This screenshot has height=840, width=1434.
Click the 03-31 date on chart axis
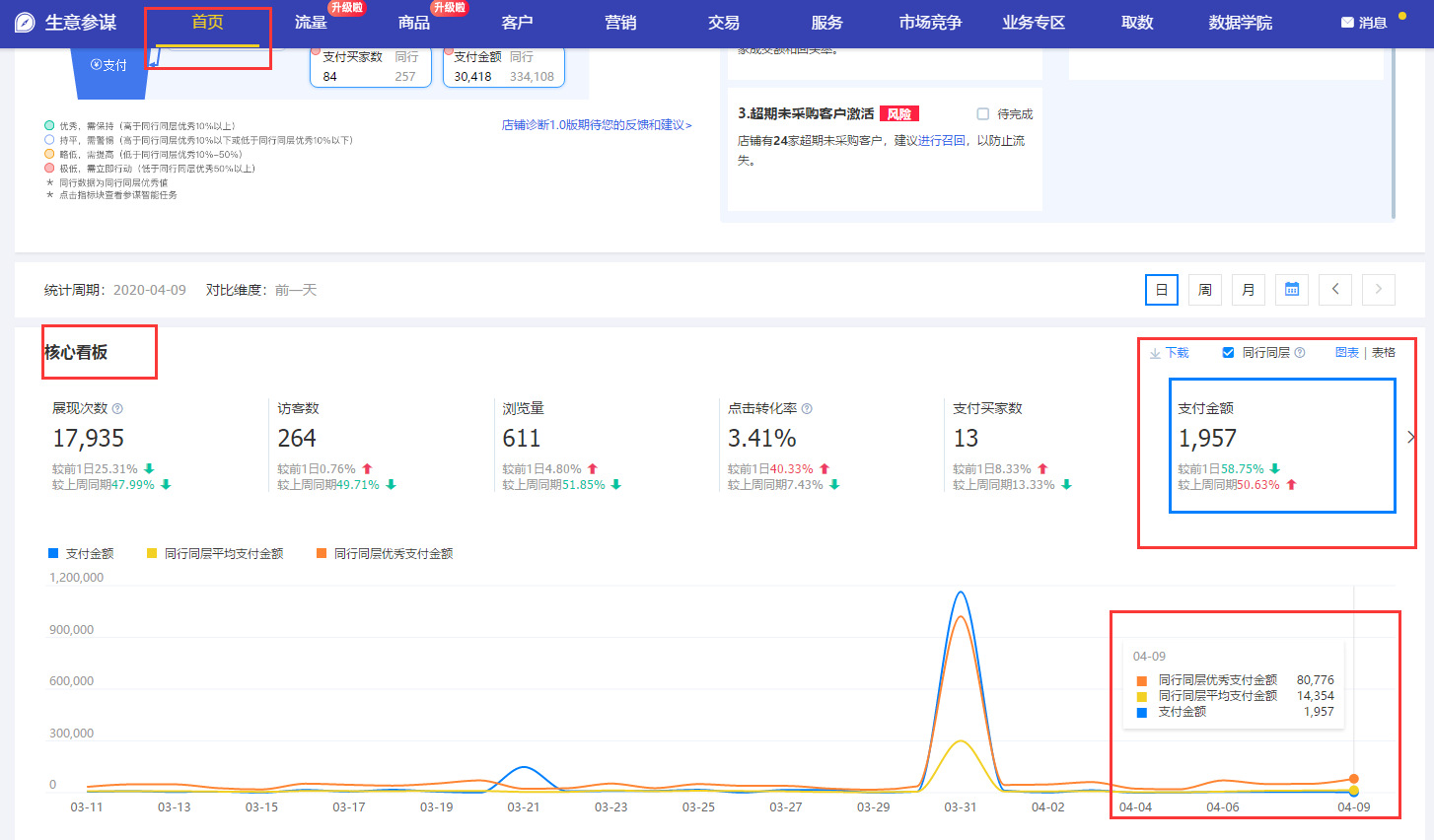[x=961, y=807]
